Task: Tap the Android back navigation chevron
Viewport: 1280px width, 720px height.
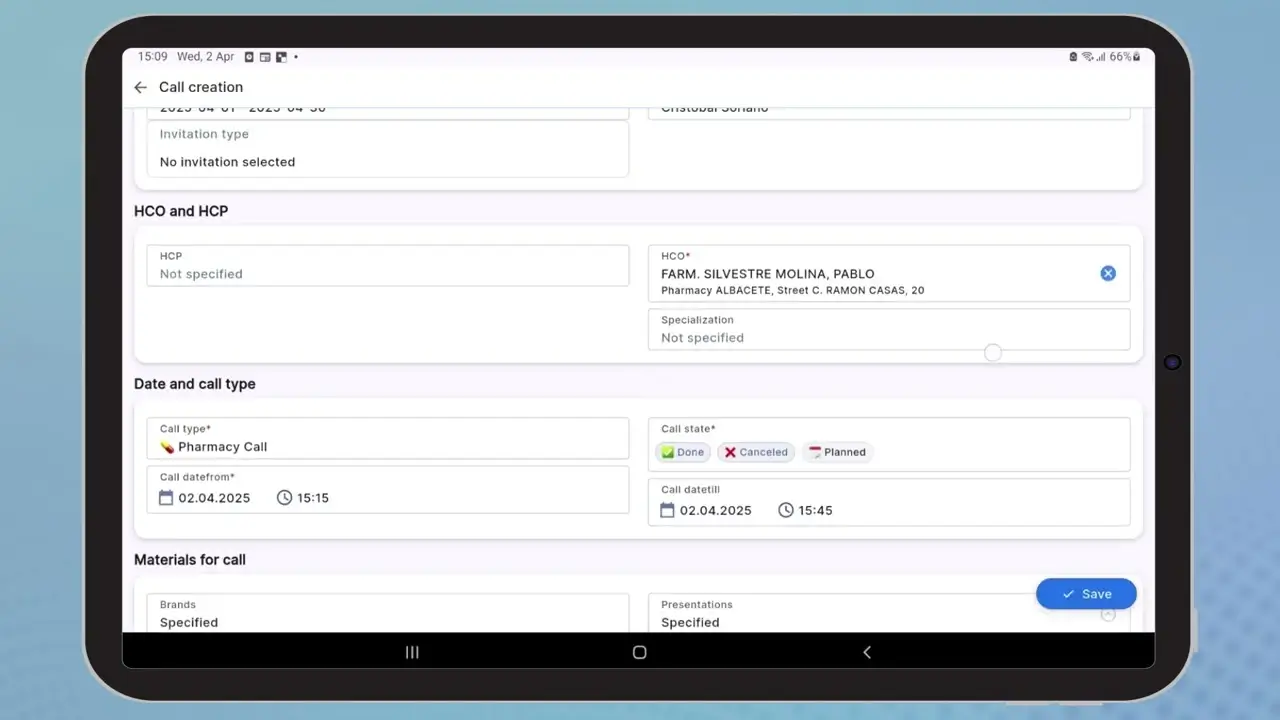Action: tap(867, 652)
